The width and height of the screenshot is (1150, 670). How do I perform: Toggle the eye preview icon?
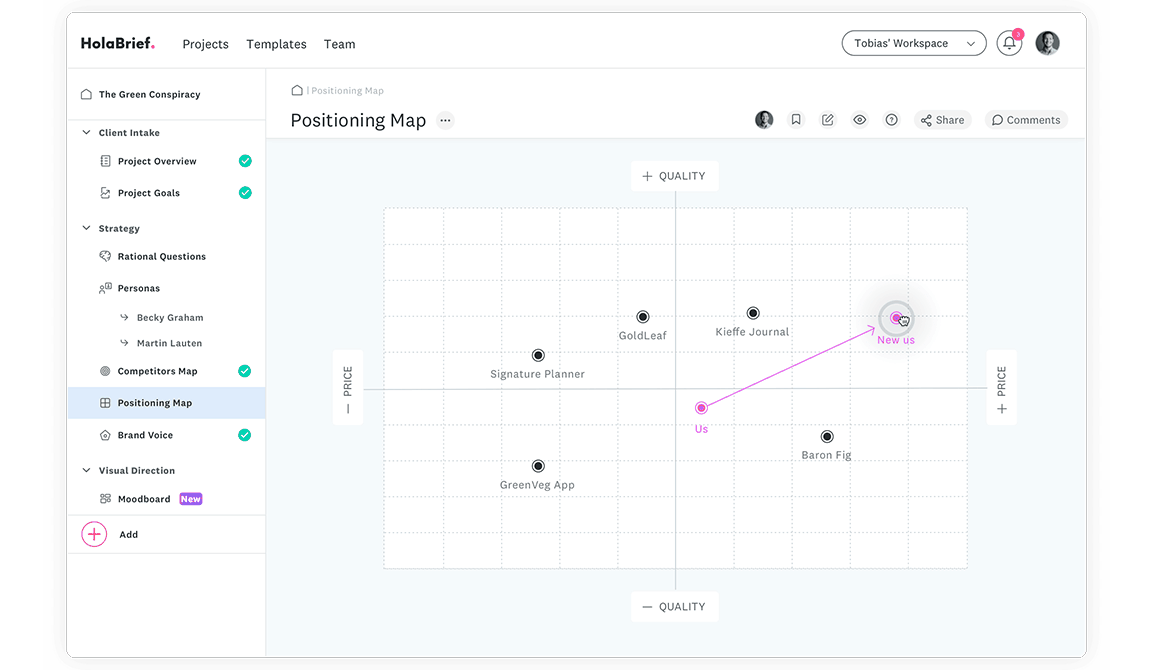(x=859, y=120)
